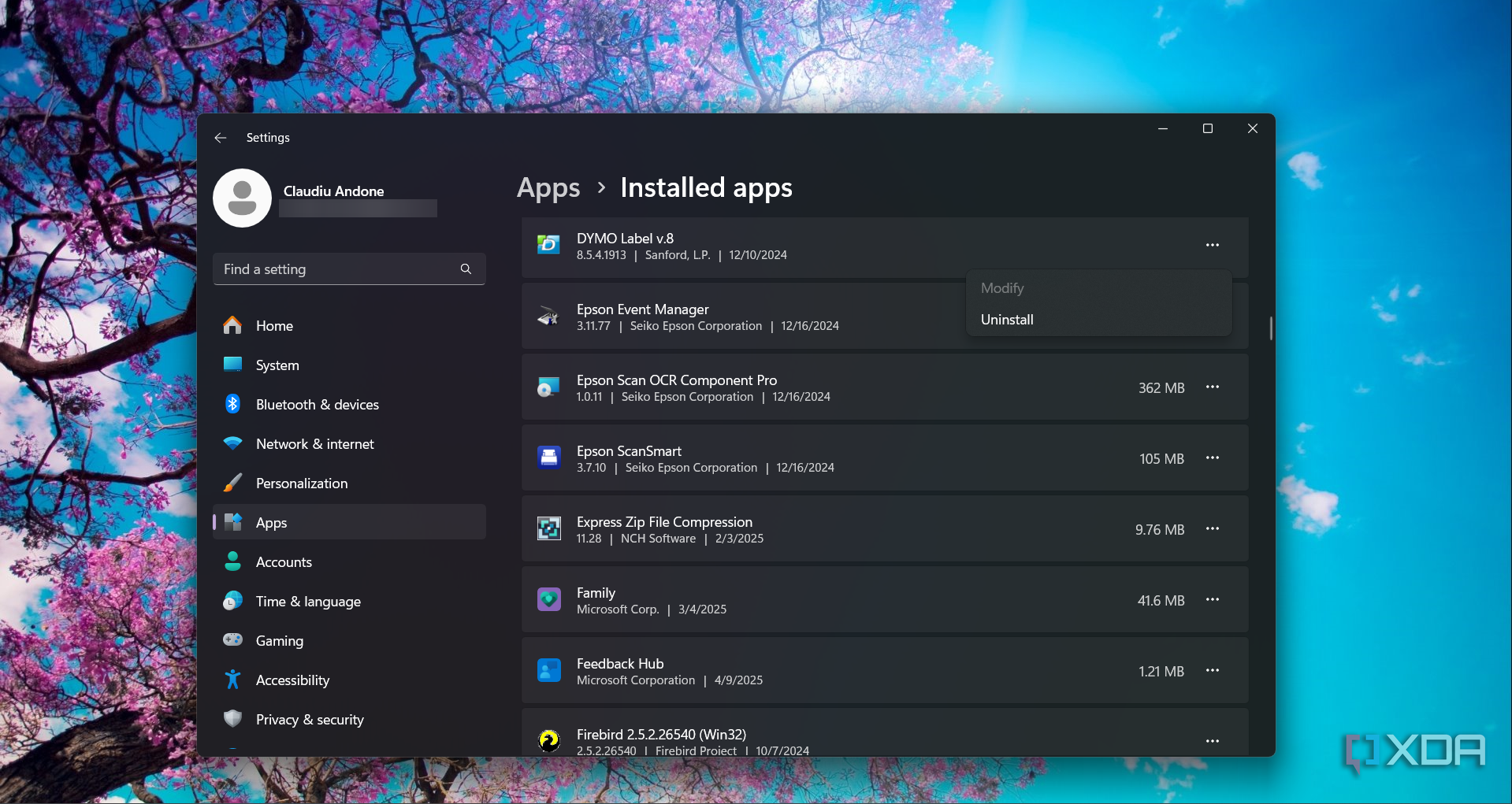This screenshot has height=804, width=1512.
Task: Click the search magnifier icon
Action: [466, 269]
